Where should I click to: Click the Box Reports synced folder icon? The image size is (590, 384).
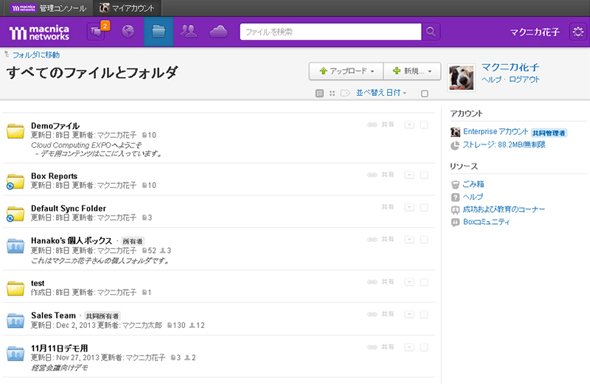click(15, 181)
